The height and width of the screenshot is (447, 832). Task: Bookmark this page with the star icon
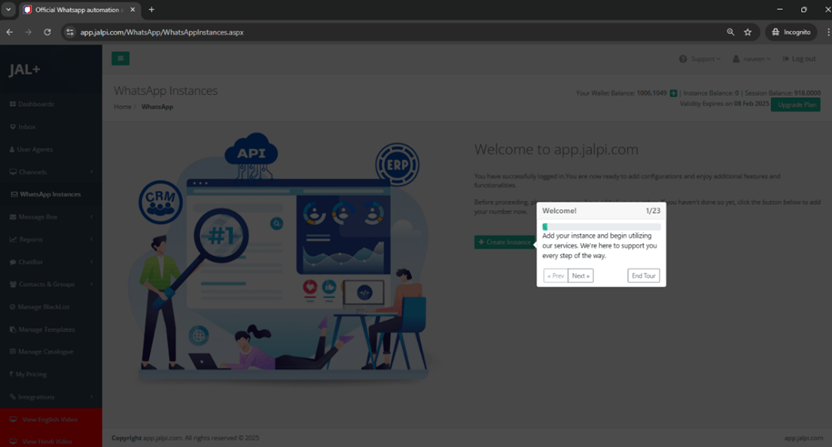pyautogui.click(x=748, y=32)
